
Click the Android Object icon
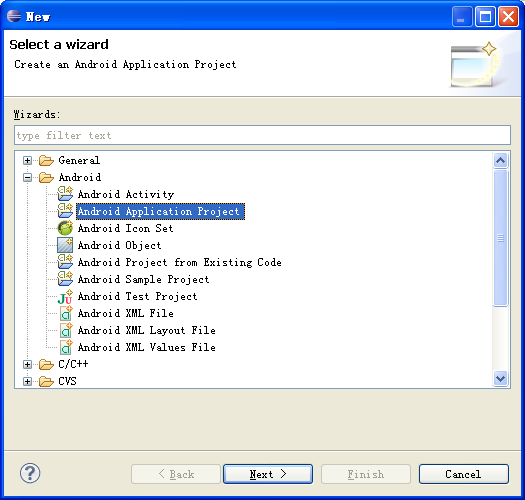(65, 245)
